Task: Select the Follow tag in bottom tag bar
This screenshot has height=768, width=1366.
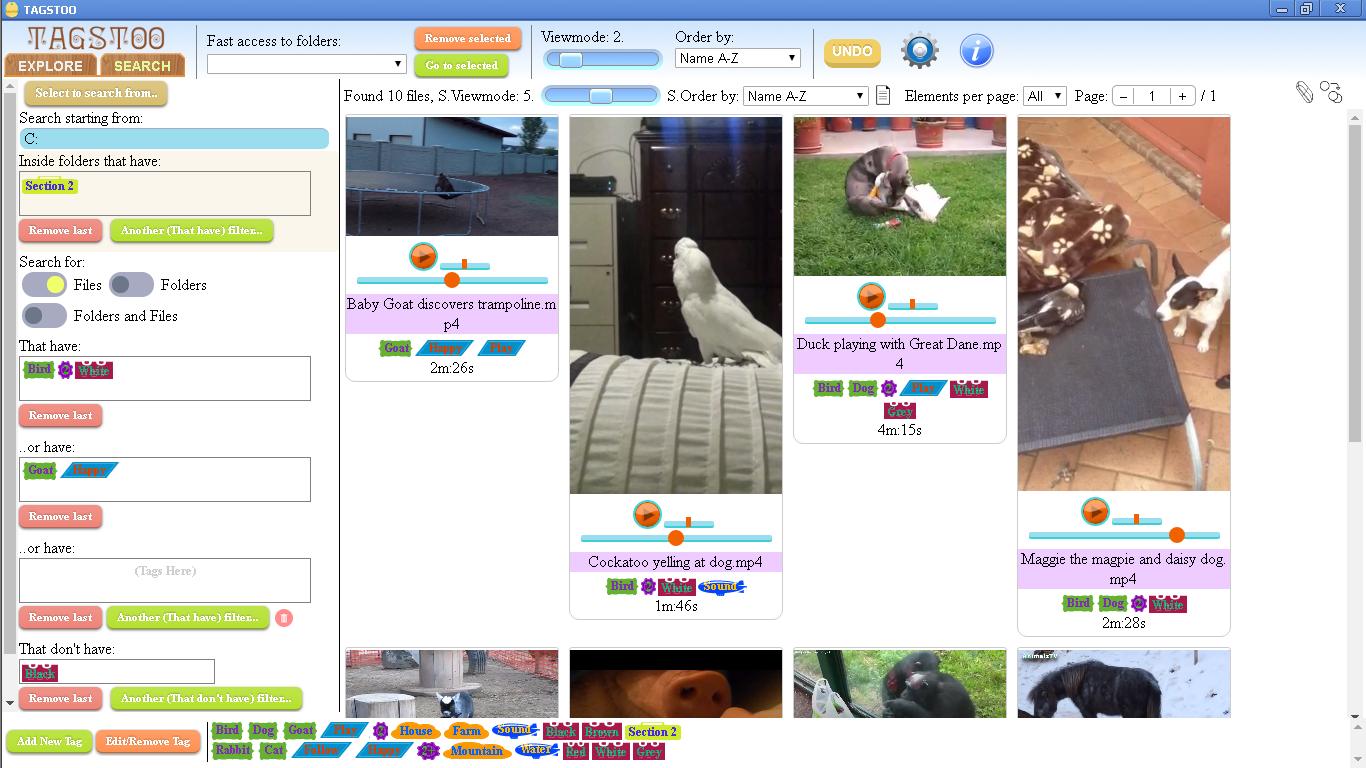Action: point(321,750)
